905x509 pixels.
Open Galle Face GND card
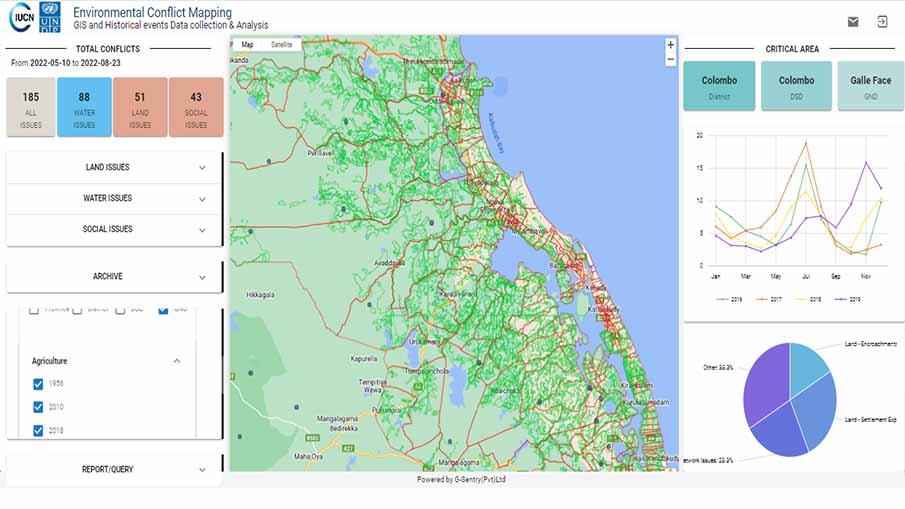[870, 86]
